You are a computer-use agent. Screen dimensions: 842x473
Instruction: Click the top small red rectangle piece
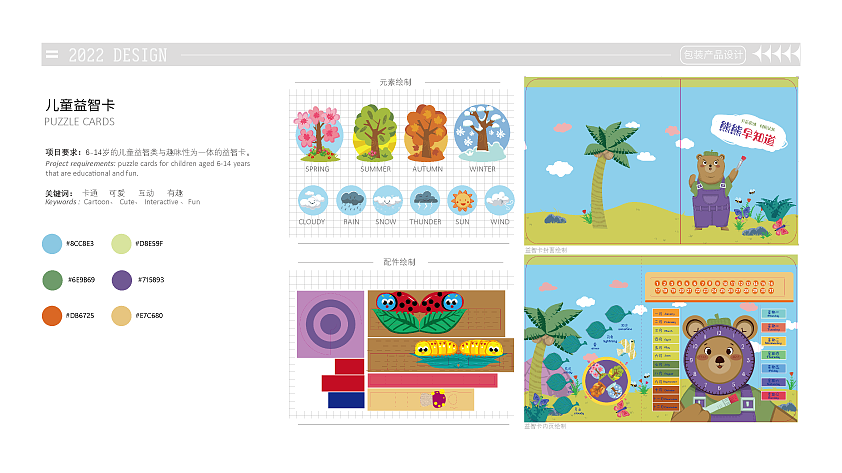[350, 366]
